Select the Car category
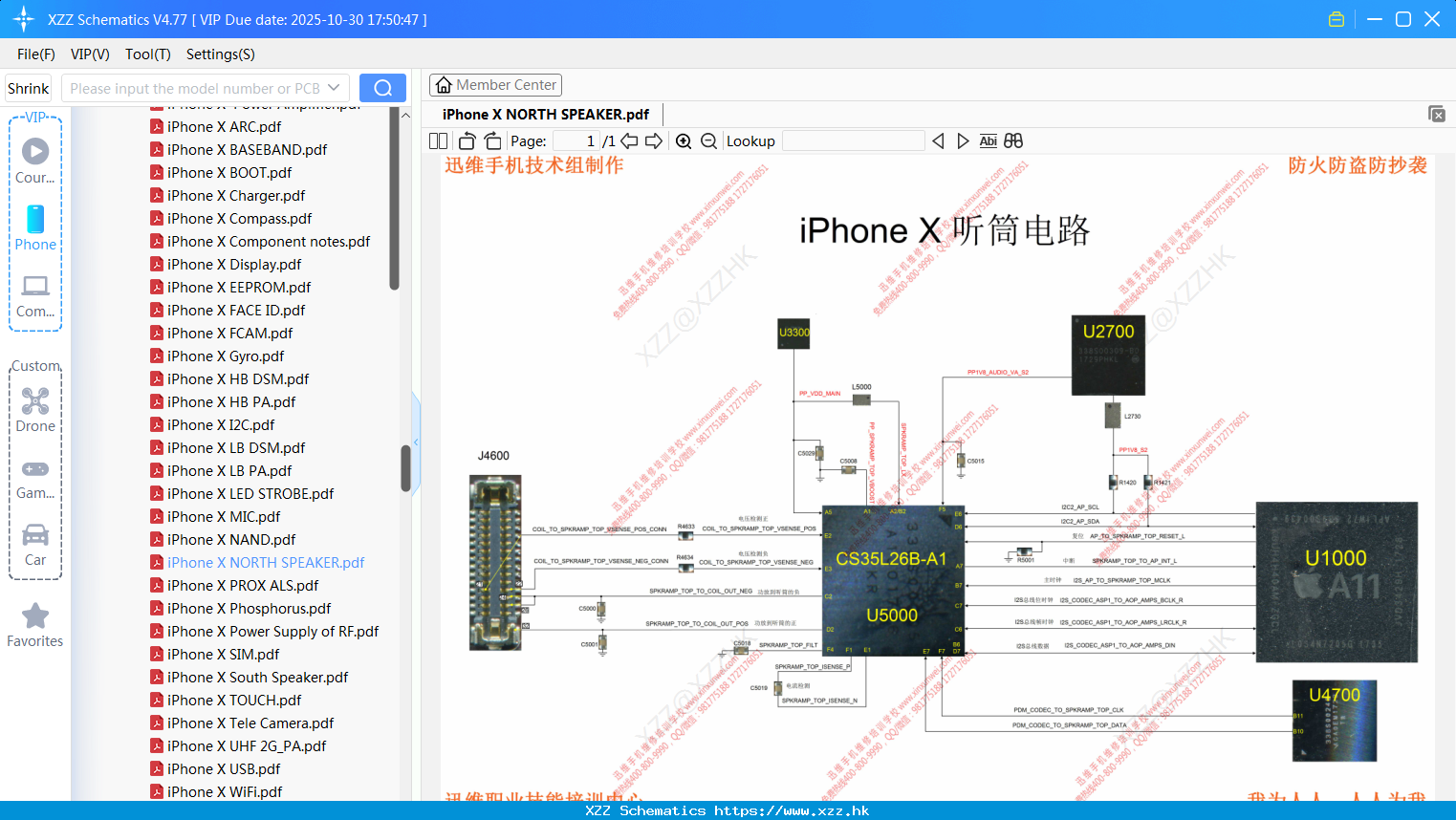Screen dimensions: 1456x820 click(35, 545)
